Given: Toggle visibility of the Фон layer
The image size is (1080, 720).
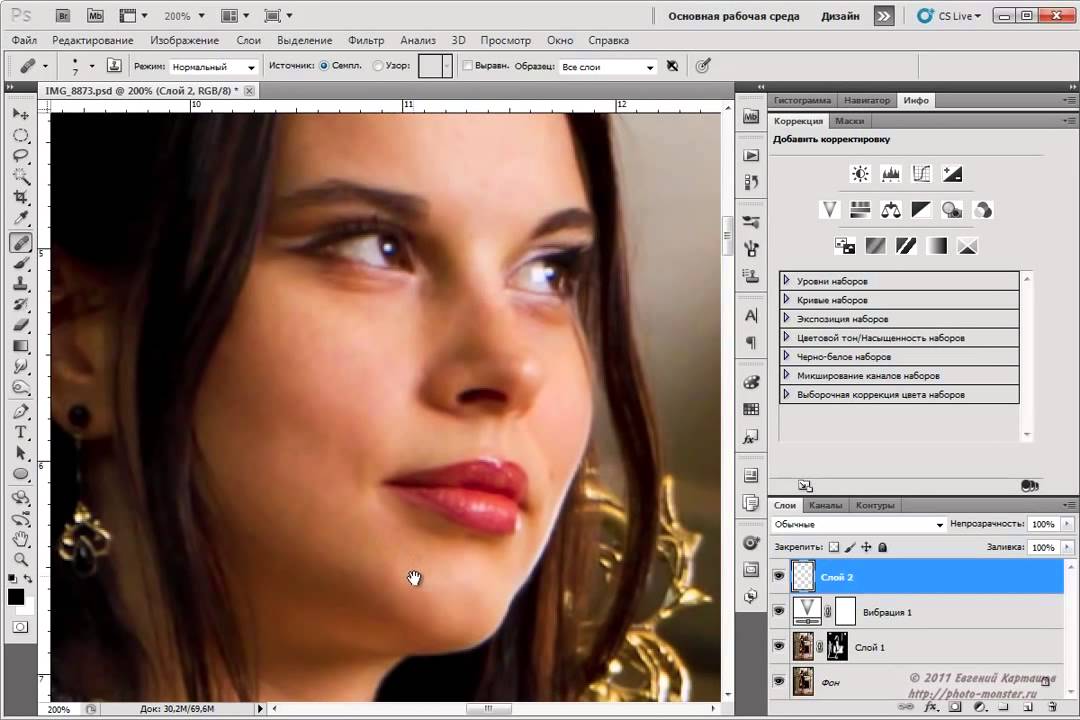Looking at the screenshot, I should (x=779, y=681).
